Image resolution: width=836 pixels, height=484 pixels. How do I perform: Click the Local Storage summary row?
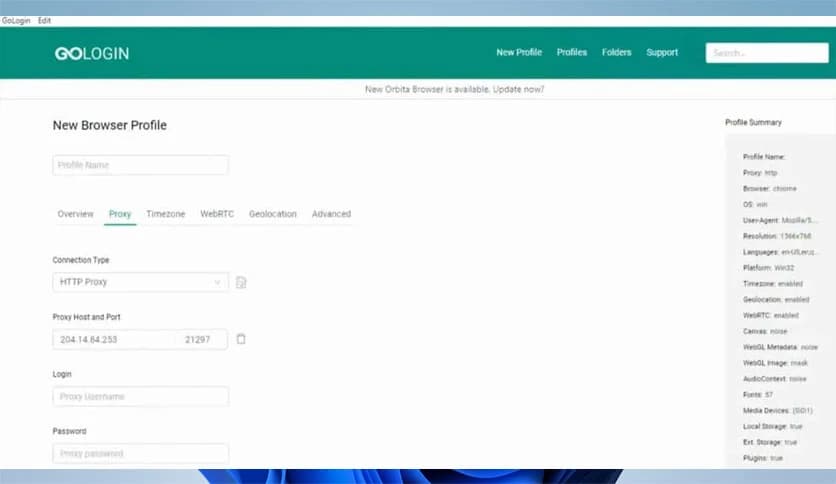pyautogui.click(x=773, y=426)
